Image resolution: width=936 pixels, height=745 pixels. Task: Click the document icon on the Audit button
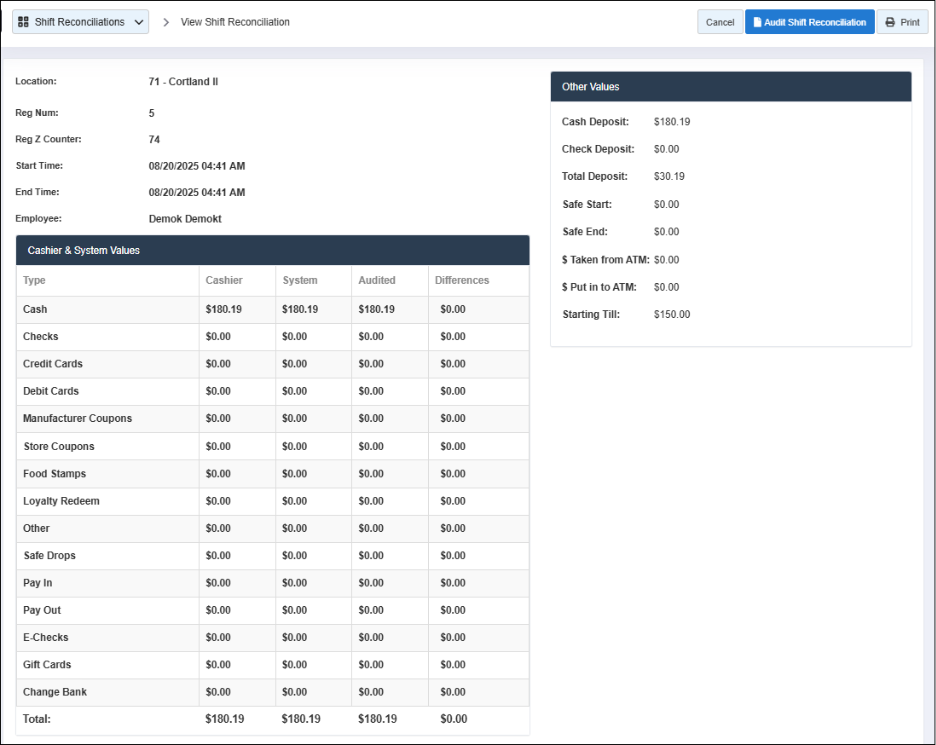click(757, 22)
